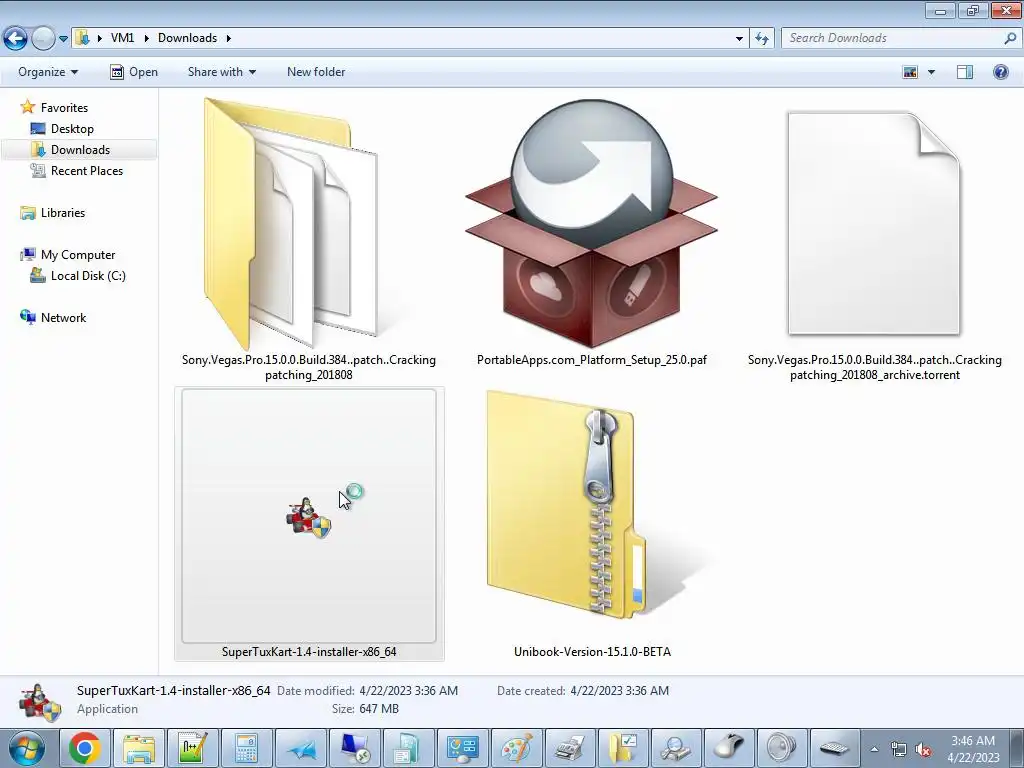This screenshot has height=768, width=1024.
Task: Click the SuperTuxKart icon in details pane
Action: (39, 701)
